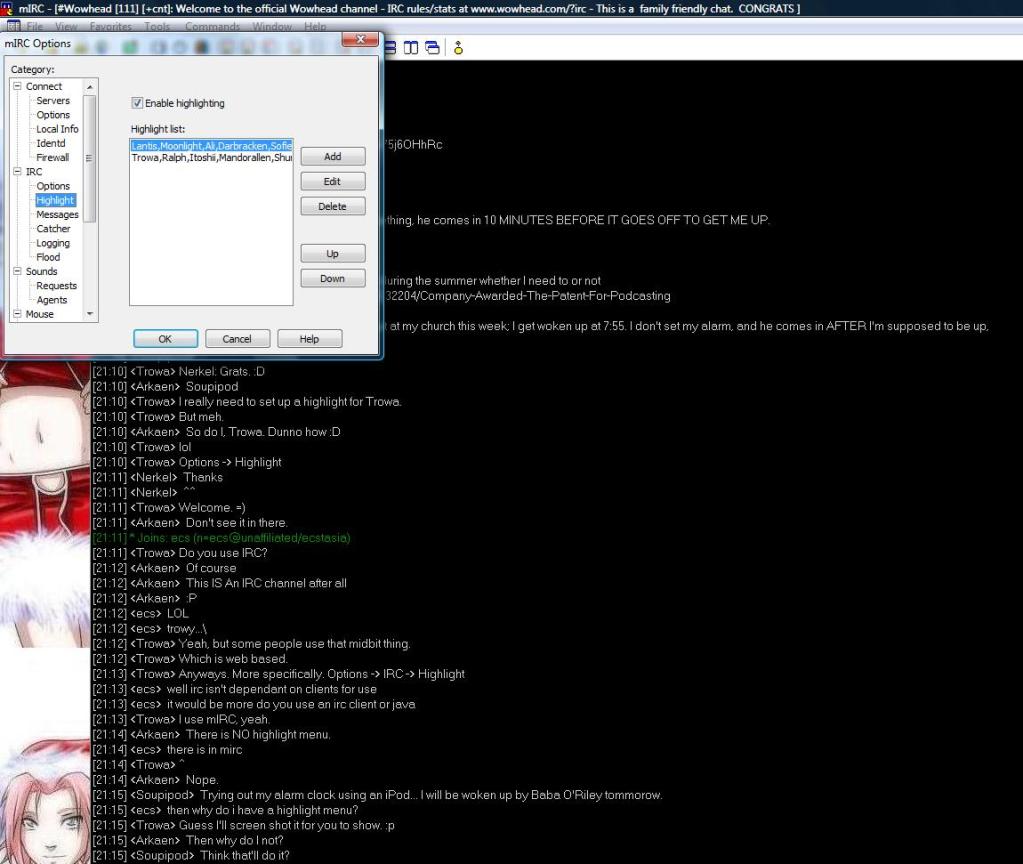Collapse the Connect category in the tree

tap(17, 87)
